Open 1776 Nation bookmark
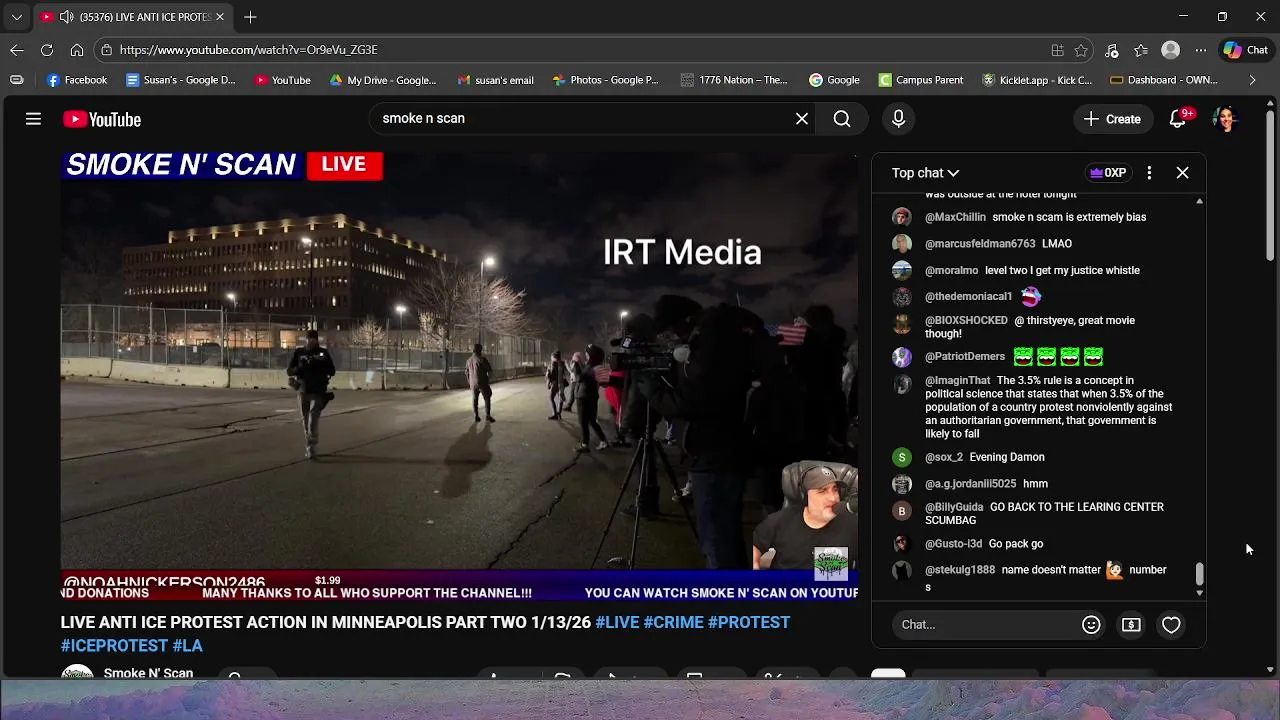The width and height of the screenshot is (1280, 720). click(734, 80)
